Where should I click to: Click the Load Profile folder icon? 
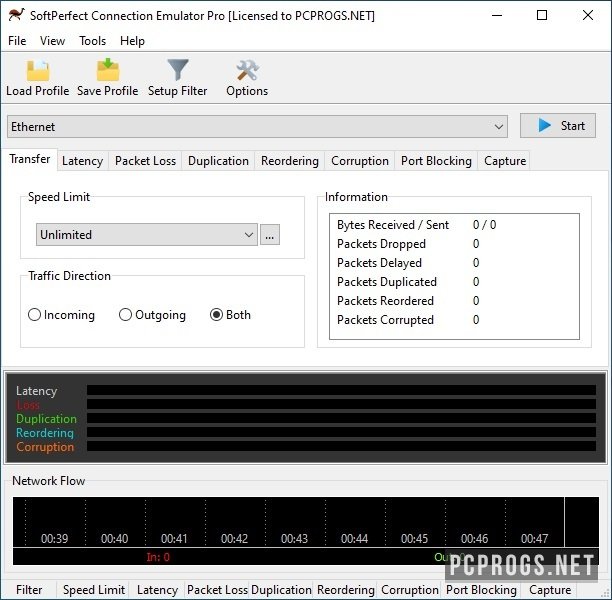(x=37, y=70)
